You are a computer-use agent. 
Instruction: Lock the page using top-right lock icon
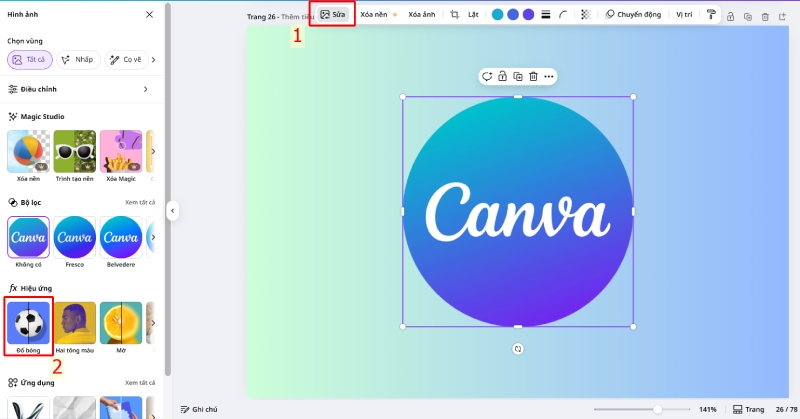pyautogui.click(x=731, y=17)
